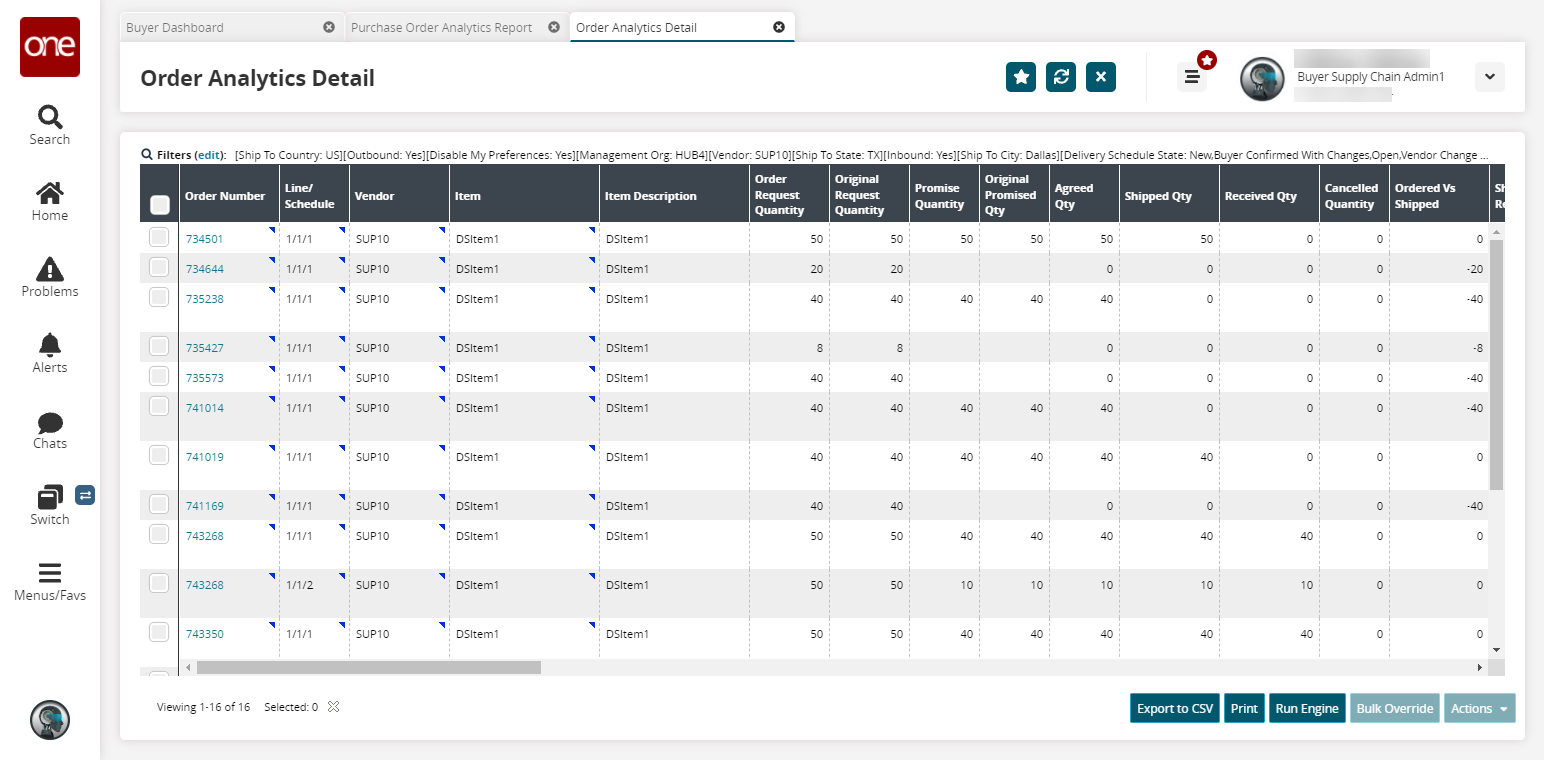Switch to Buyer Dashboard tab

pyautogui.click(x=175, y=27)
